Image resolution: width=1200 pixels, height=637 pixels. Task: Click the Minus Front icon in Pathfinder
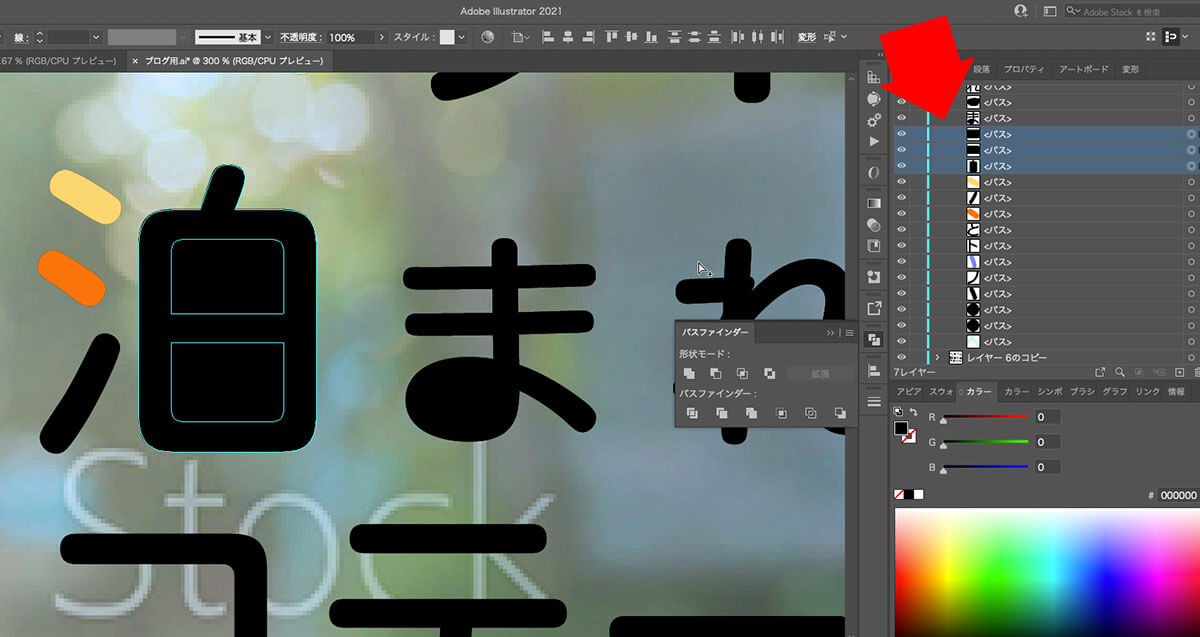tap(715, 373)
